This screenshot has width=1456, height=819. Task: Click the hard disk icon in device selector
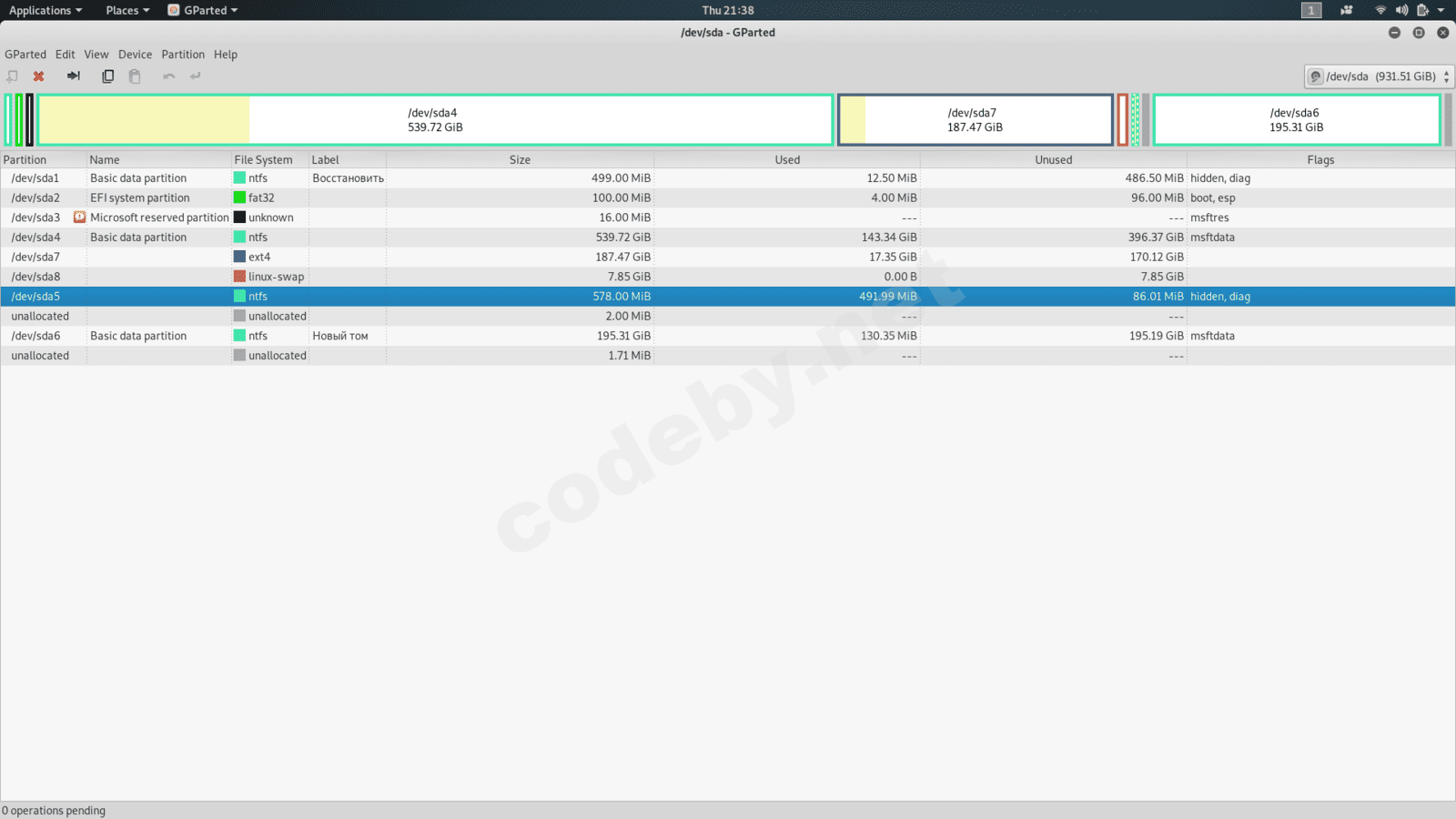[1316, 76]
